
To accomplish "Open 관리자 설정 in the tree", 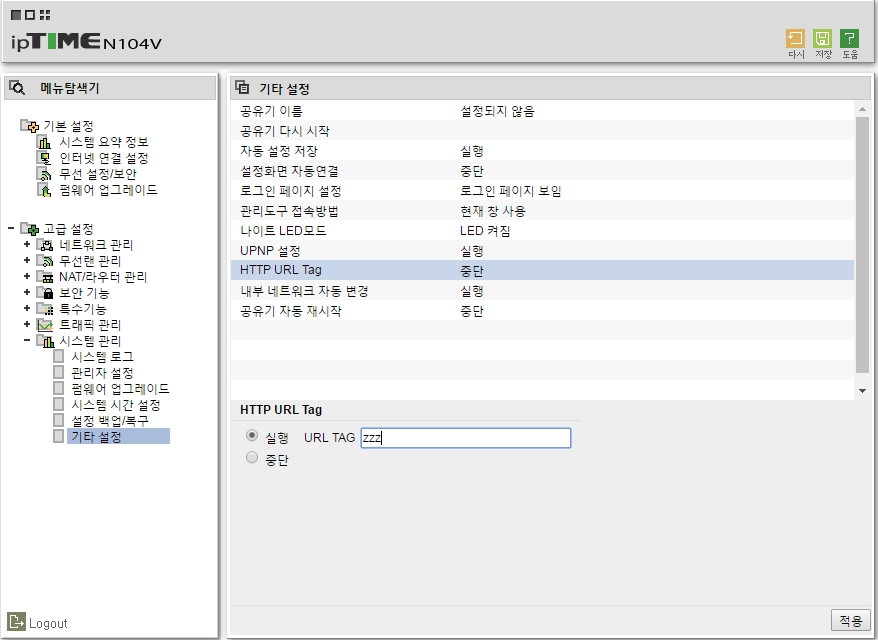I will [x=102, y=373].
